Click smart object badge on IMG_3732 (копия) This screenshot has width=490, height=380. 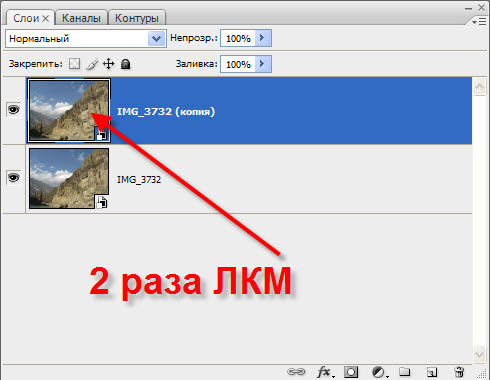click(x=102, y=134)
